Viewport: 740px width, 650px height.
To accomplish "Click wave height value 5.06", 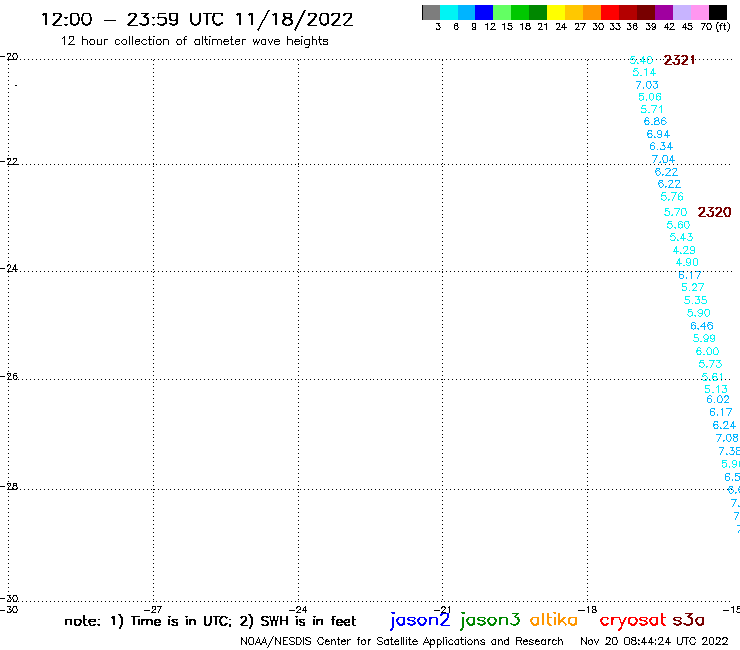I will (x=650, y=97).
